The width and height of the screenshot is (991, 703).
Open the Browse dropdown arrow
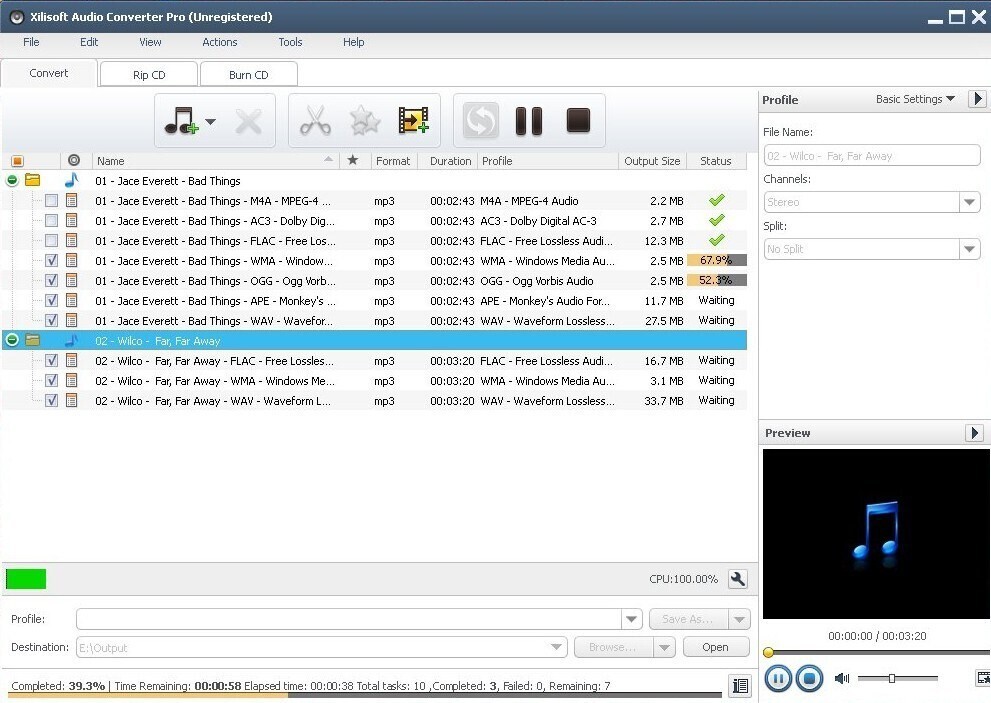pyautogui.click(x=664, y=647)
